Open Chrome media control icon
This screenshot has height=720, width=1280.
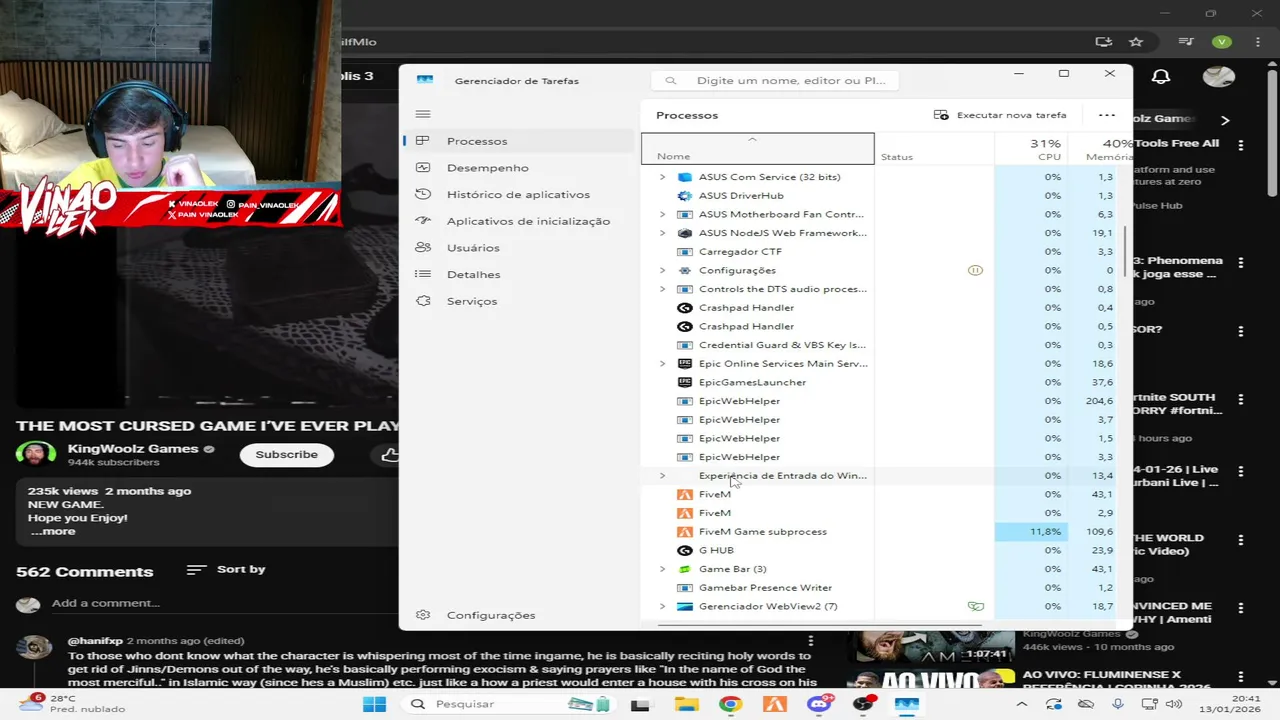point(1186,42)
